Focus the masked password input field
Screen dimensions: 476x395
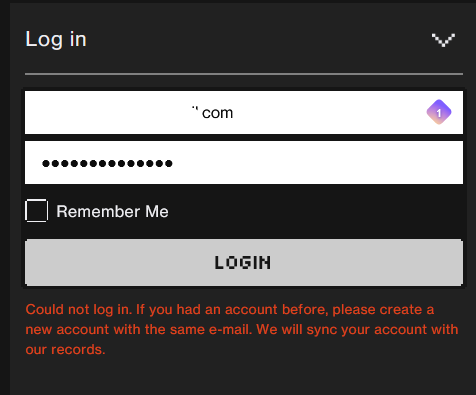[x=244, y=162]
